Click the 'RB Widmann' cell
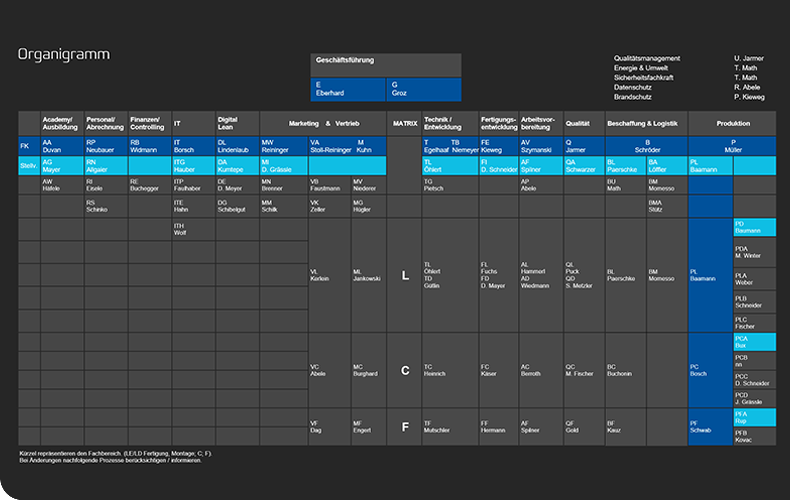Viewport: 790px width, 500px height. [150, 146]
